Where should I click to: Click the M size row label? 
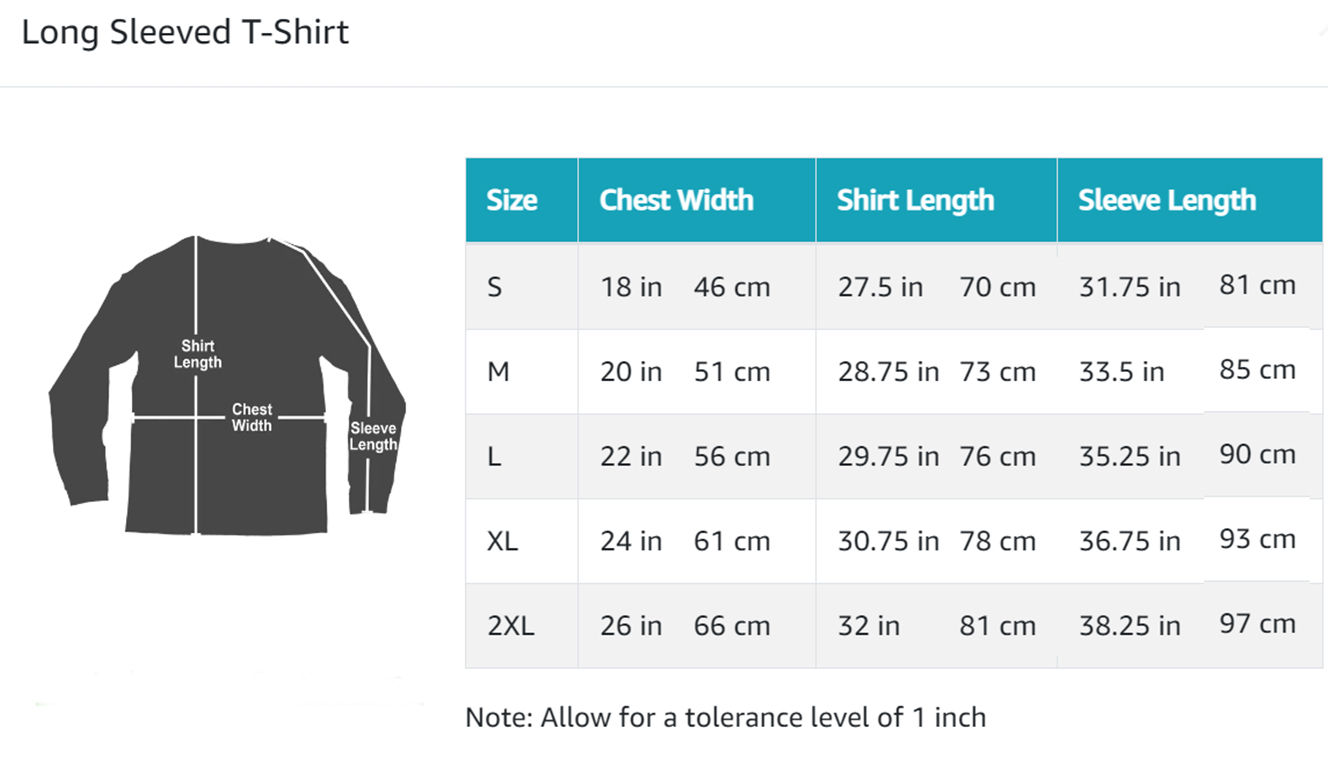(x=498, y=372)
